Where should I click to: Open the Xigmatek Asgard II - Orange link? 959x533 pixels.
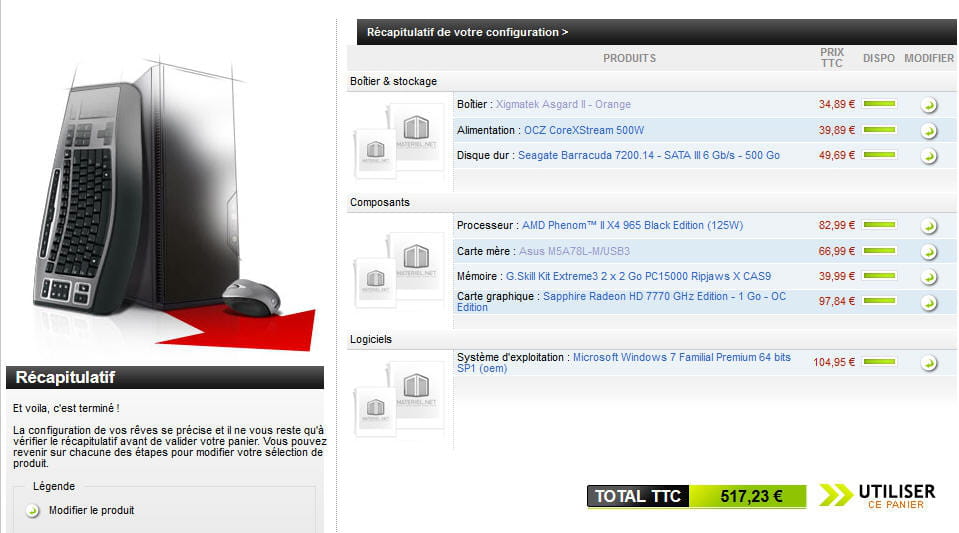pos(563,104)
